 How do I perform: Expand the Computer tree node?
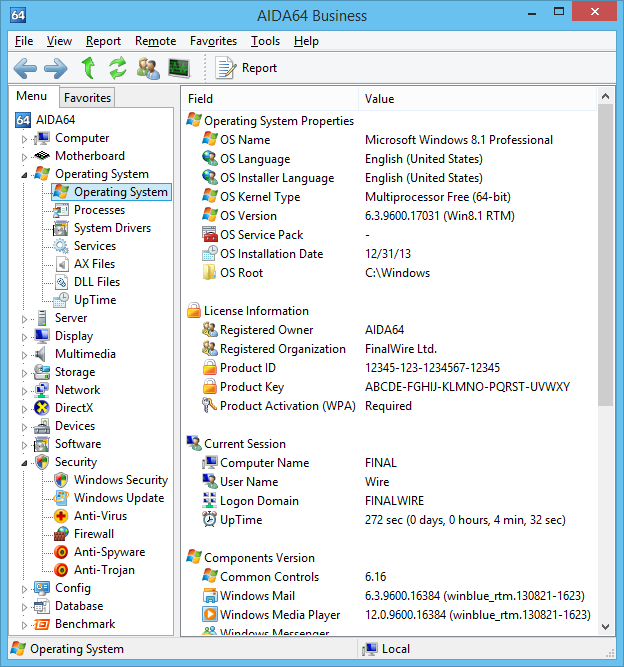25,139
